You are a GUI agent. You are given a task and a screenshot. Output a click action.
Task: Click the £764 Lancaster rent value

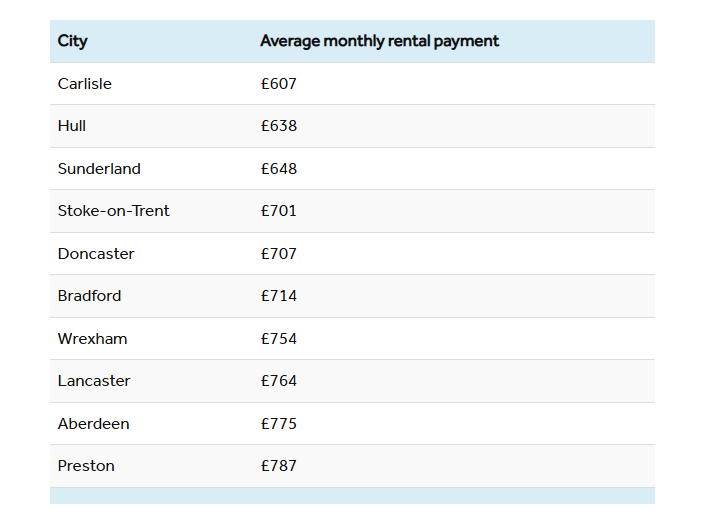click(279, 381)
